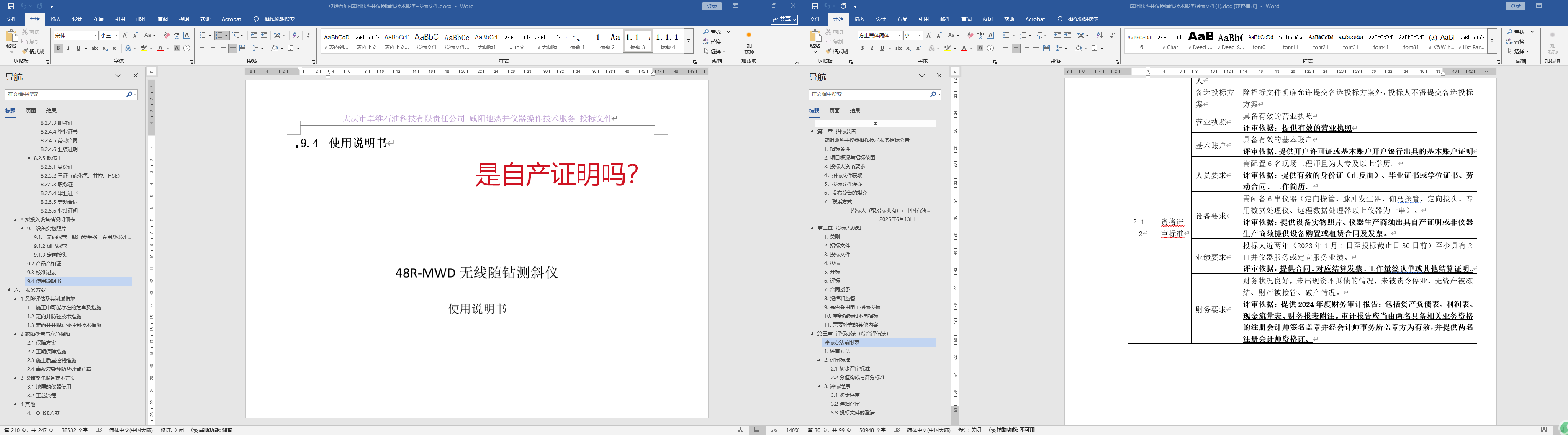Viewport: 1568px width, 435px height.
Task: Apply Superscript in the left window ribbon
Action: tap(114, 48)
